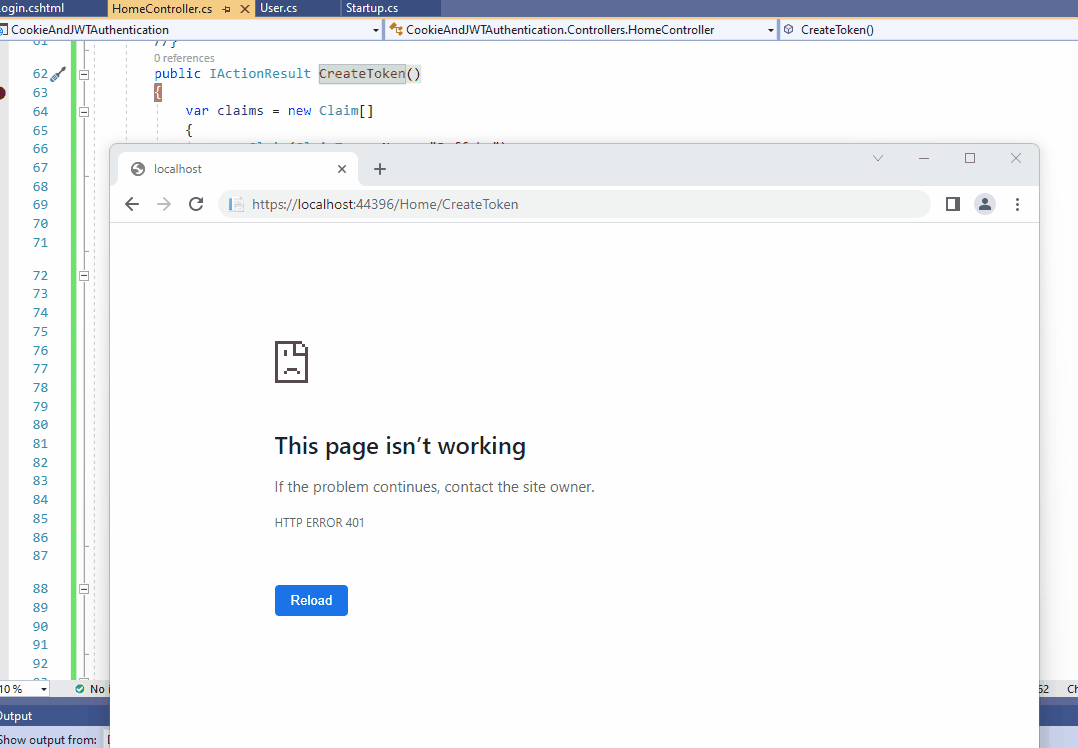Reload page with the refresh icon
This screenshot has width=1078, height=748.
click(196, 204)
